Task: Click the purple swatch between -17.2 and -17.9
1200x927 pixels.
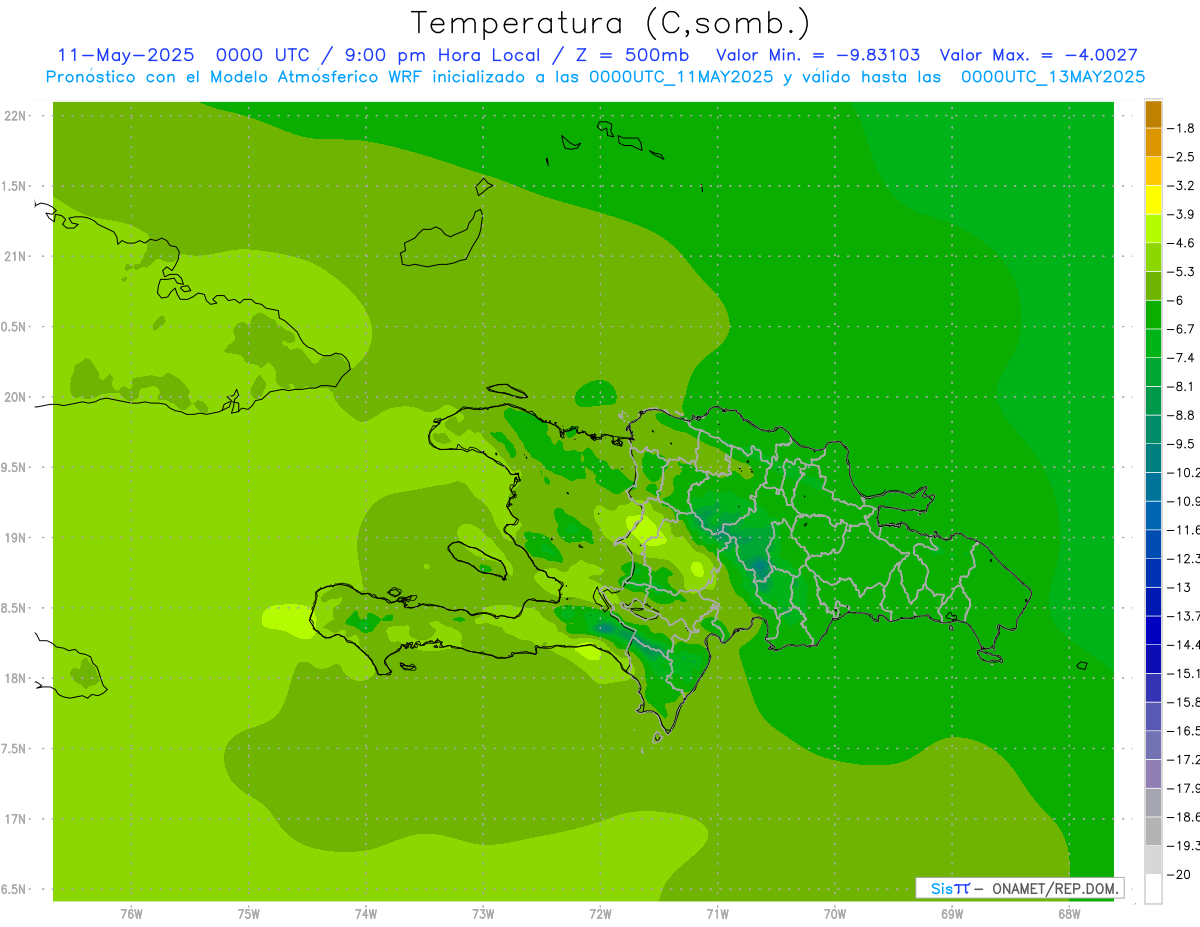Action: point(1153,774)
